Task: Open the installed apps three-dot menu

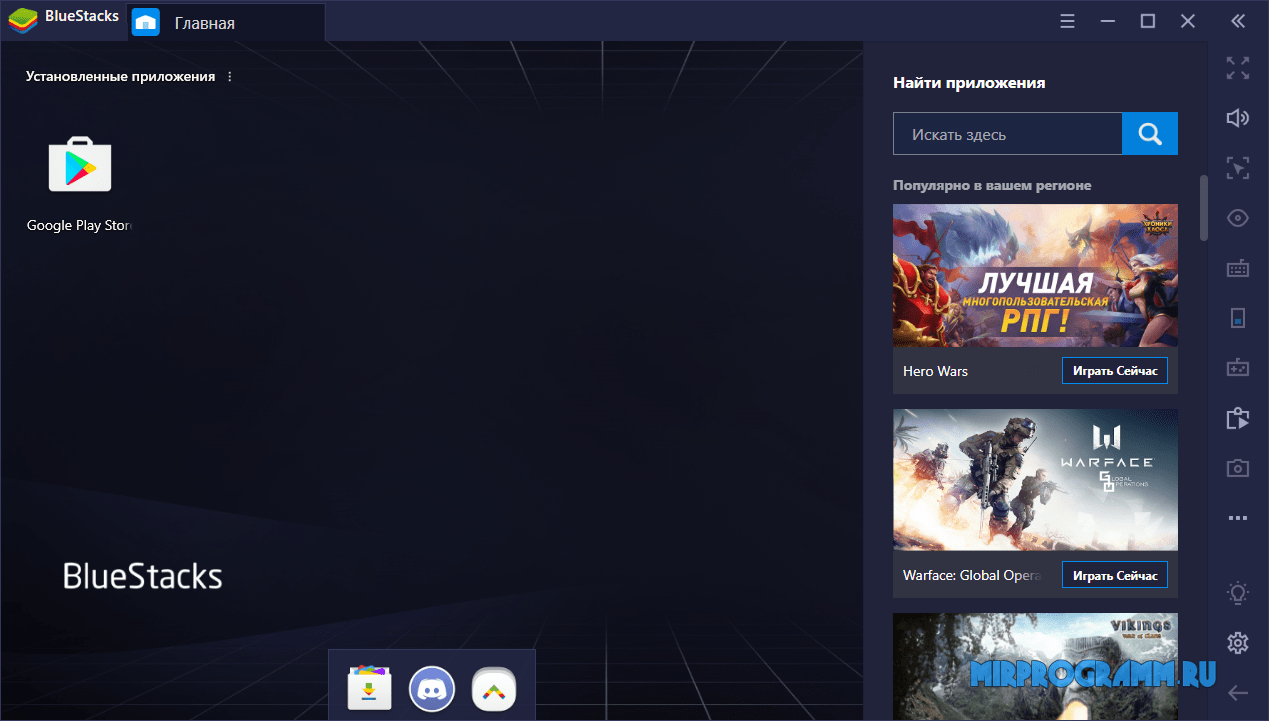Action: pyautogui.click(x=230, y=77)
